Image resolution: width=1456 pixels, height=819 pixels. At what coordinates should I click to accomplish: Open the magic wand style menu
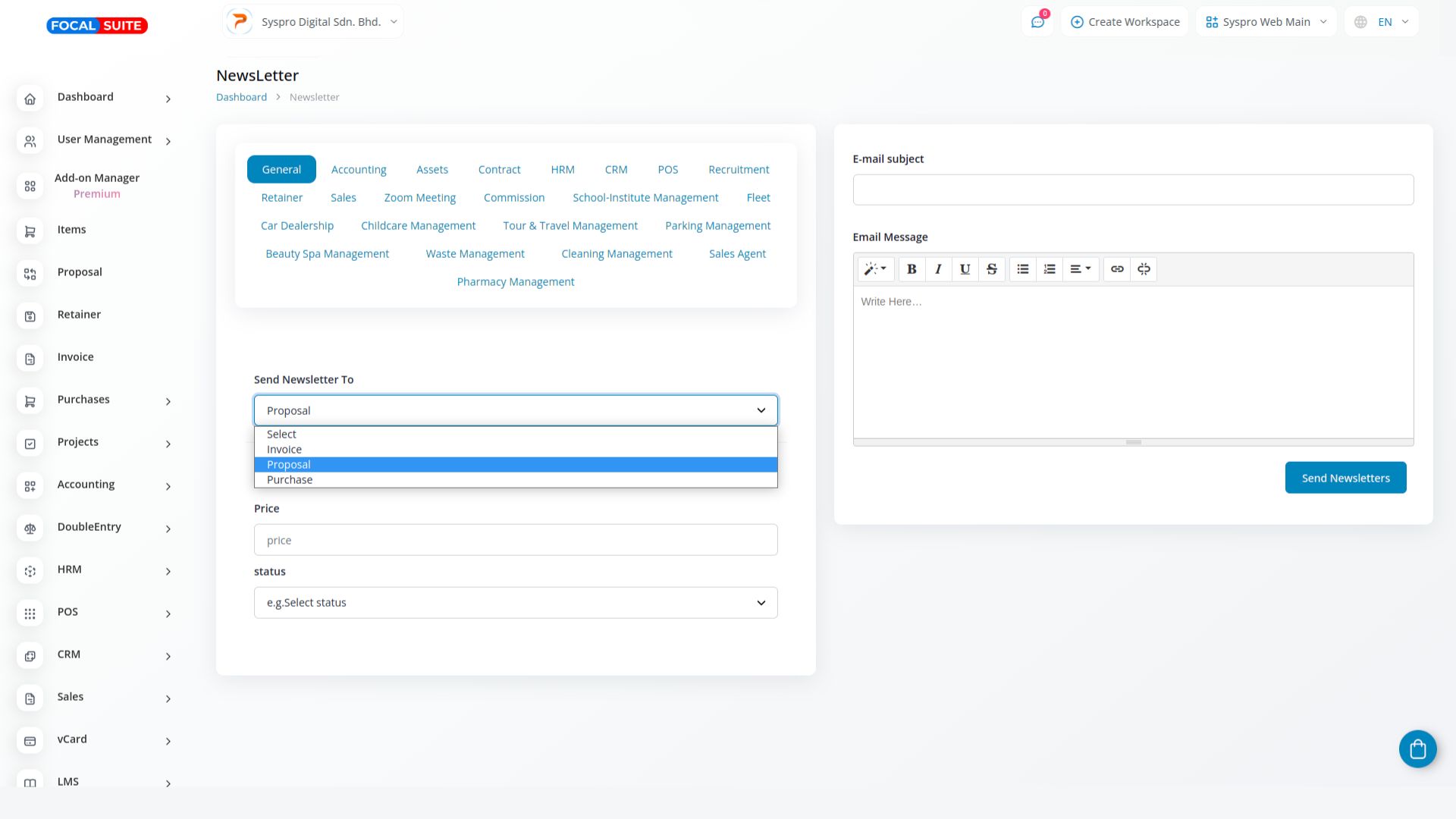875,269
